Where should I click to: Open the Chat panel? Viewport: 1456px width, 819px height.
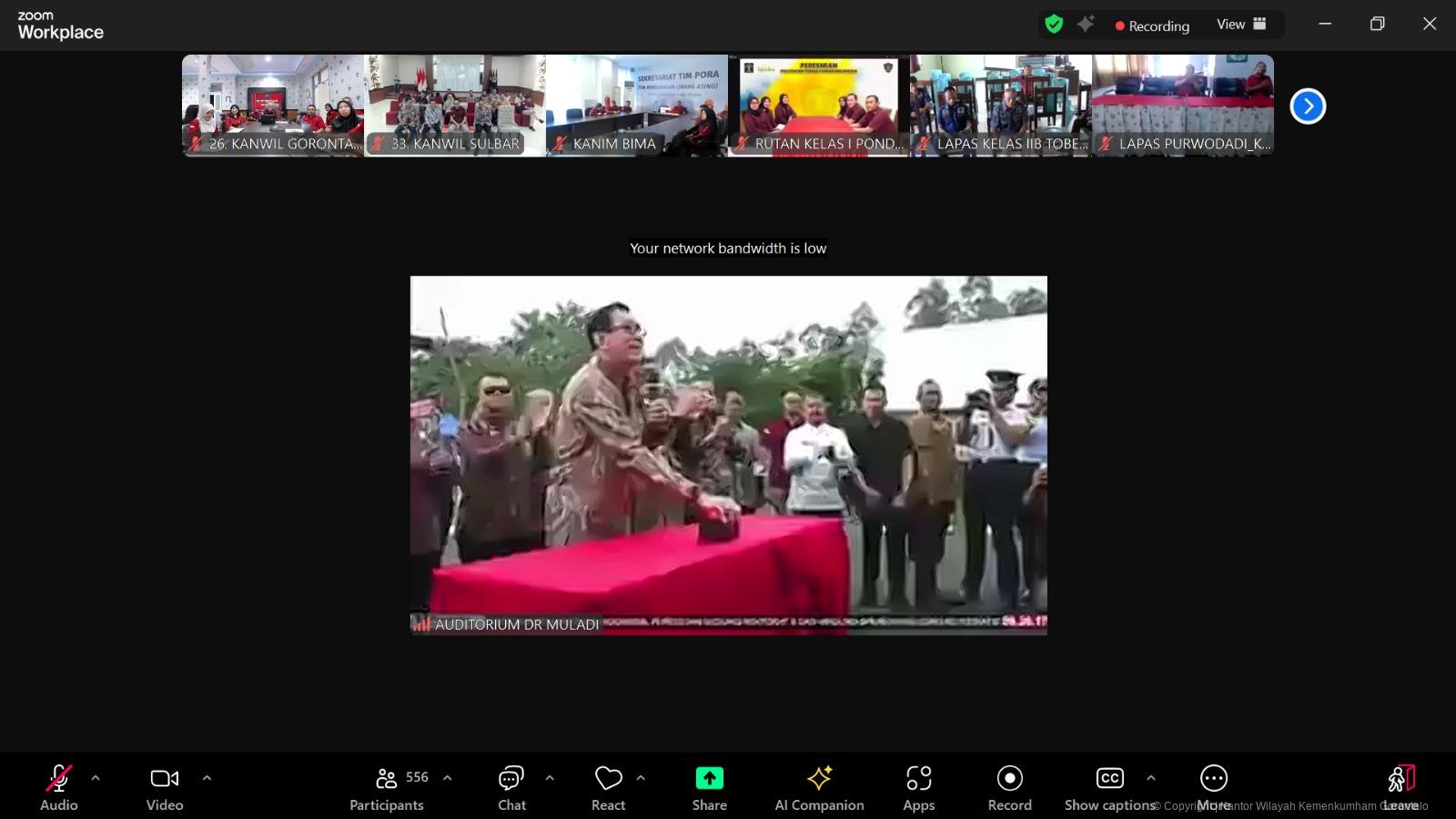[x=511, y=788]
